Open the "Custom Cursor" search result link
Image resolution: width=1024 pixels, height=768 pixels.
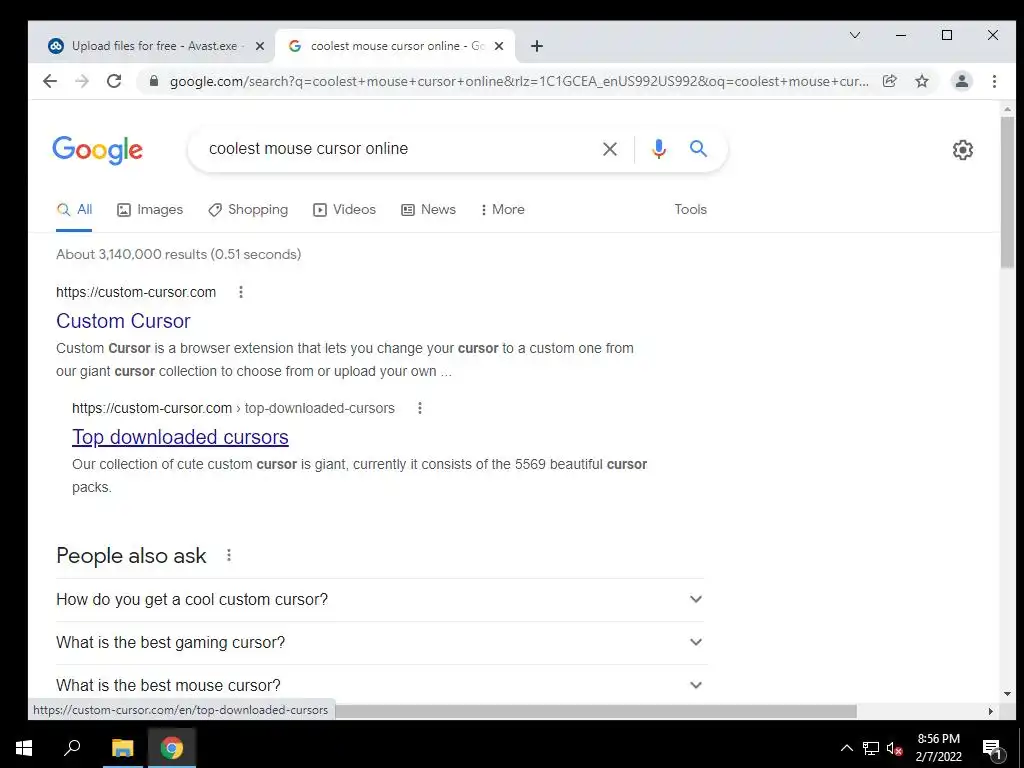123,321
